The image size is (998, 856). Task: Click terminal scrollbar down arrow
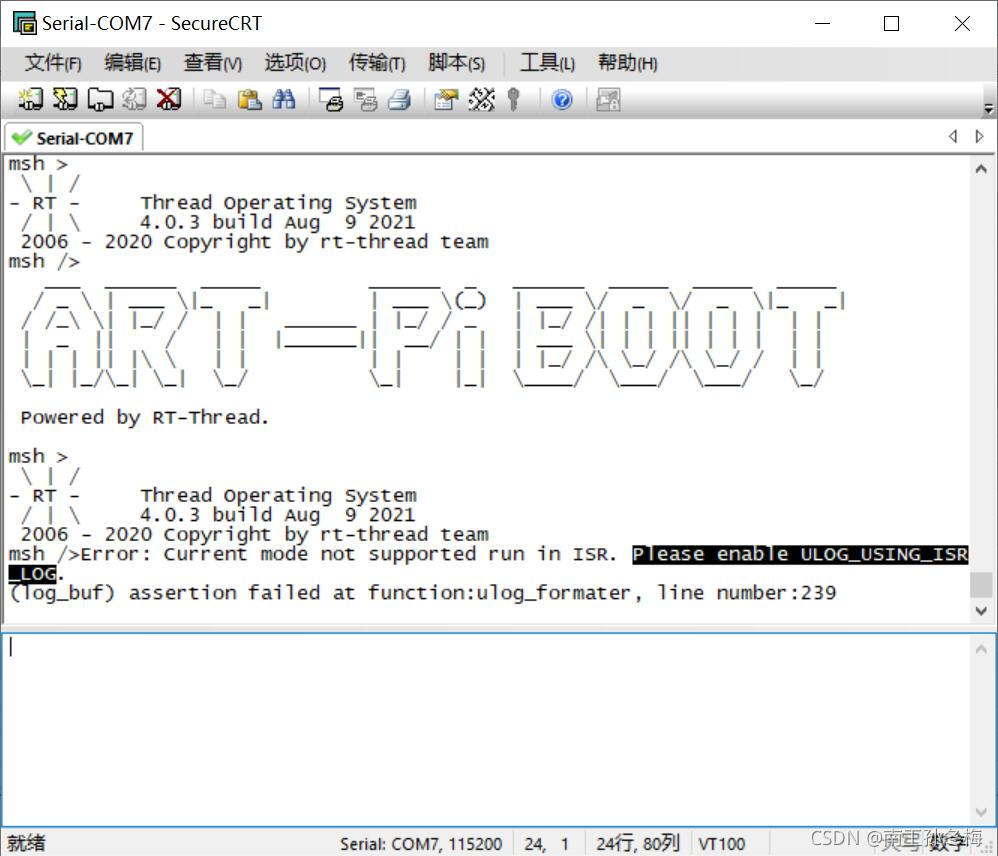(981, 611)
